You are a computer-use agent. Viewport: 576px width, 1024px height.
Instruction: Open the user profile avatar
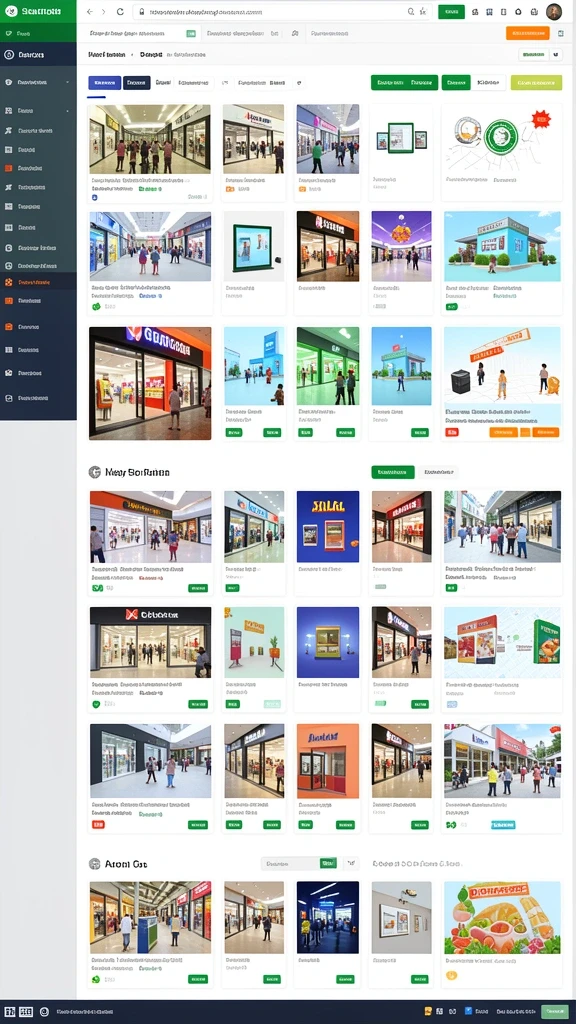[x=554, y=12]
